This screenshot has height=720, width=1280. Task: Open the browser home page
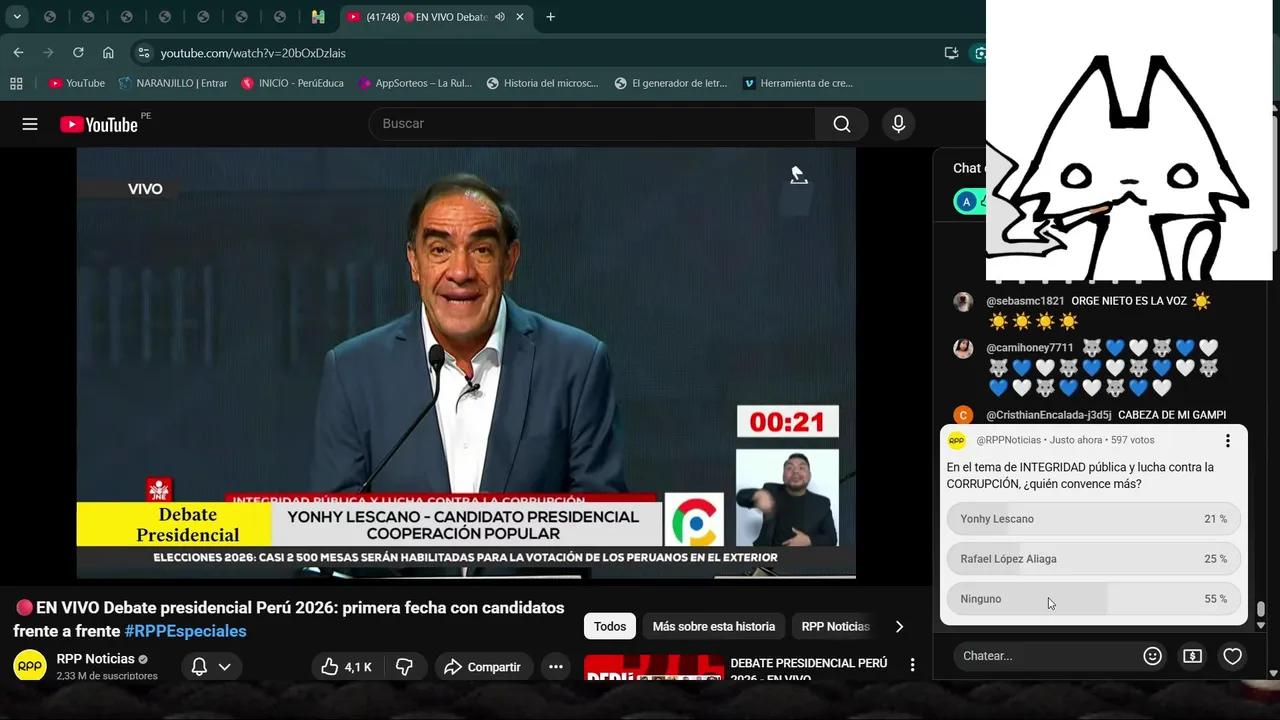[108, 53]
